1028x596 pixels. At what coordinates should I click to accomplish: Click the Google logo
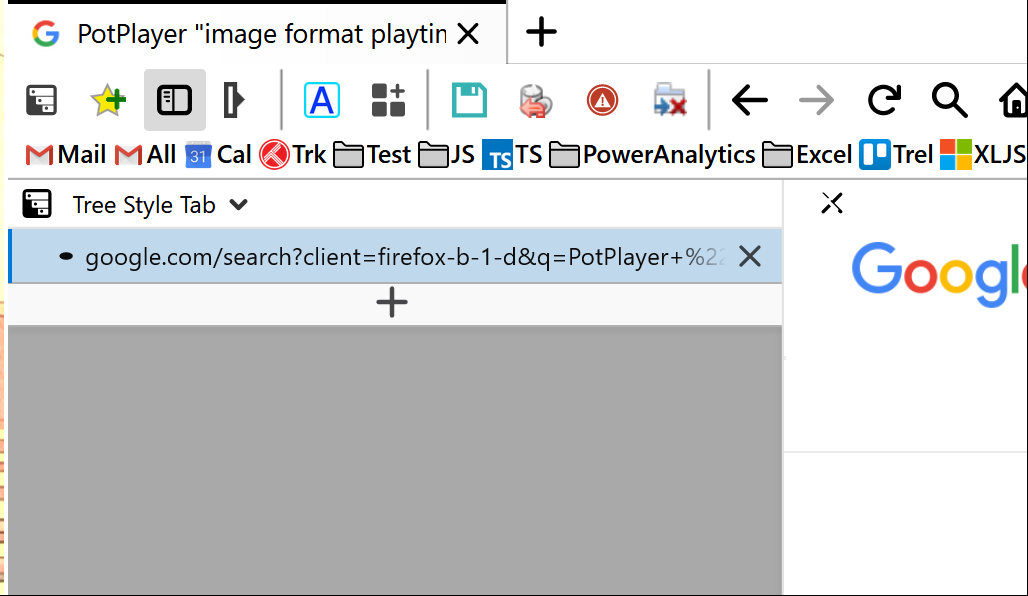click(938, 273)
